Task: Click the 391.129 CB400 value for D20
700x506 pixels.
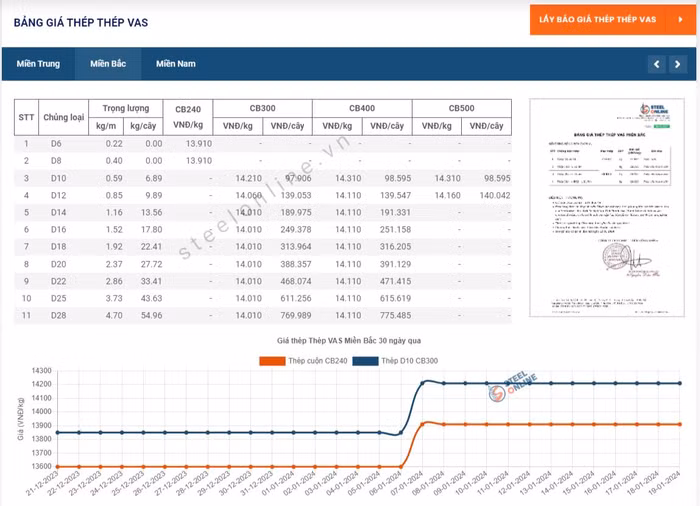Action: [396, 264]
